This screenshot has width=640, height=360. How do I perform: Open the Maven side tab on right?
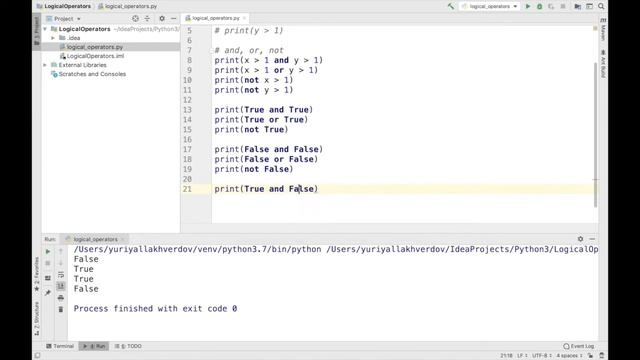(603, 29)
